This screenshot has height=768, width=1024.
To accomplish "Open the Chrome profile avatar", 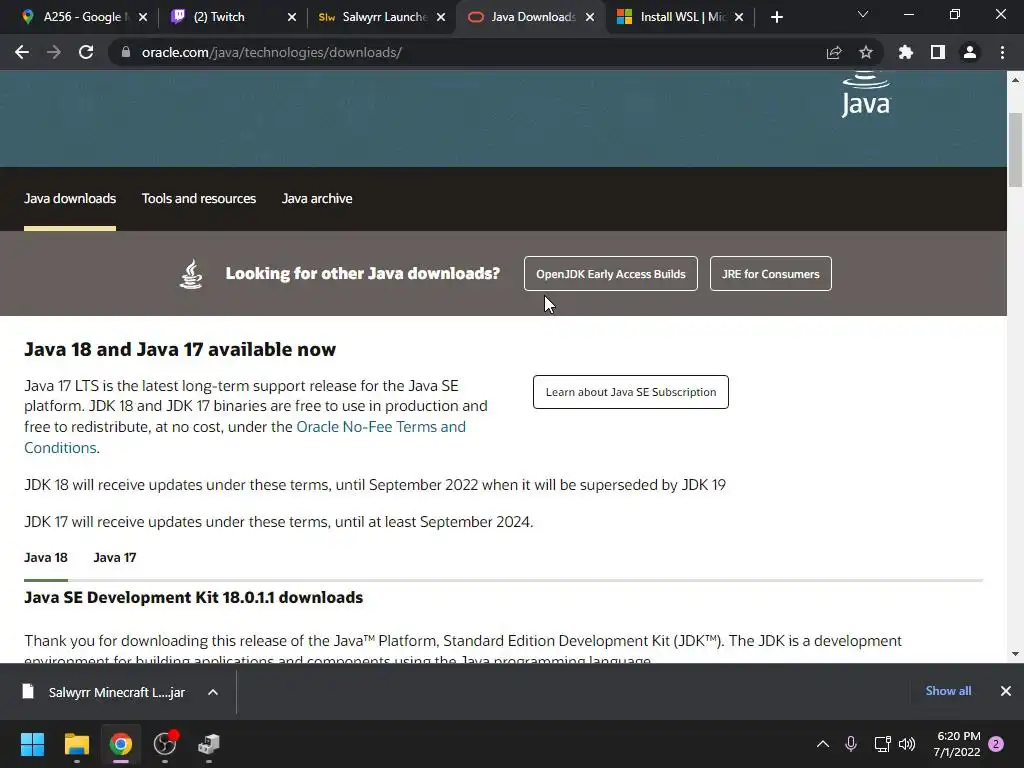I will tap(970, 52).
